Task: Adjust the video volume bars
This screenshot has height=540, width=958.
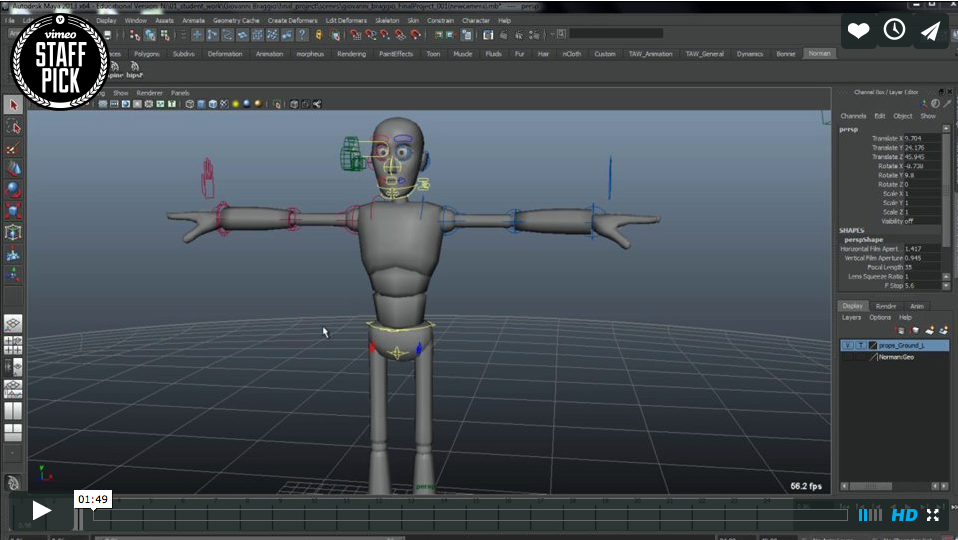Action: [x=870, y=515]
